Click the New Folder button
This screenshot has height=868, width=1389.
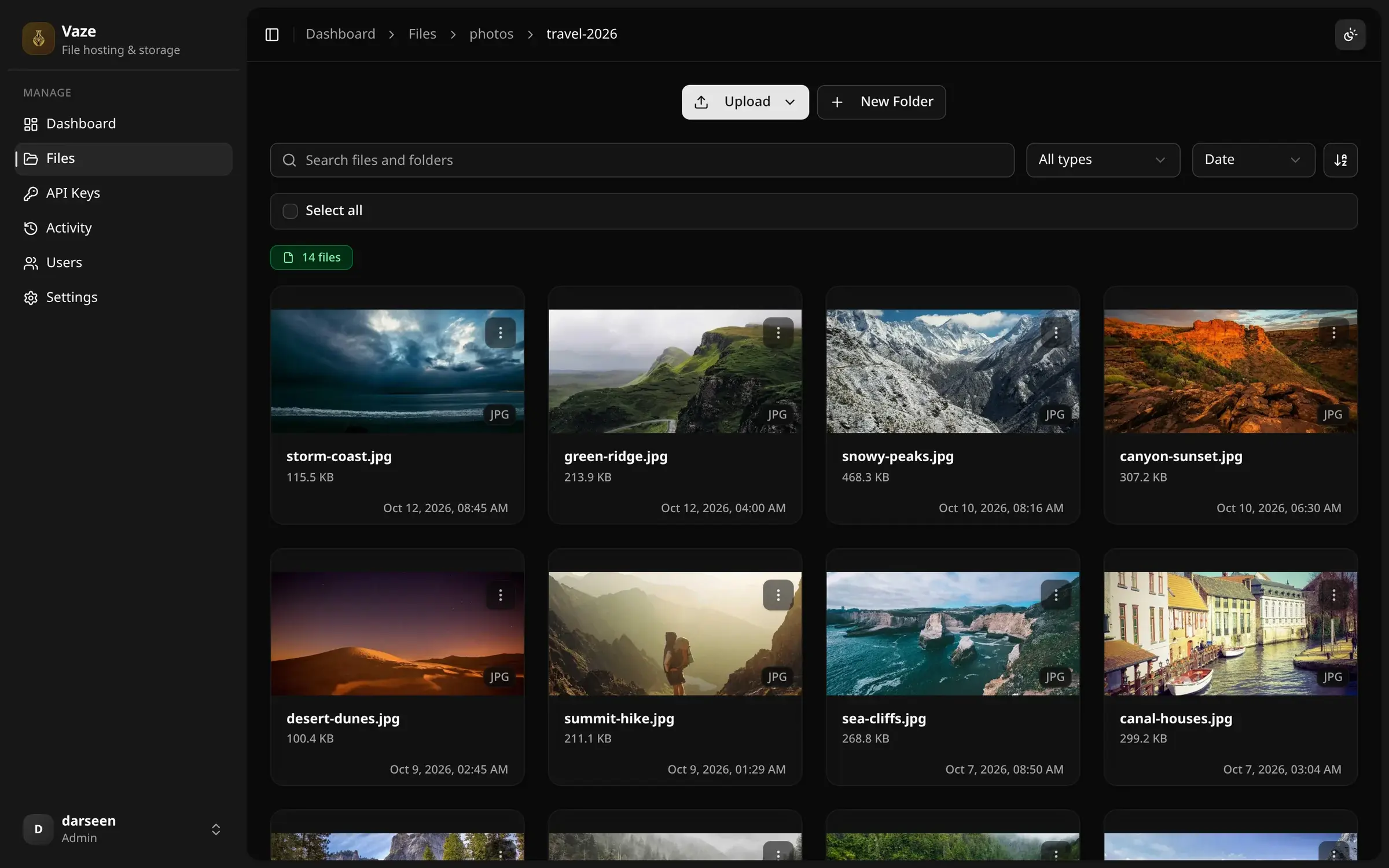click(881, 102)
